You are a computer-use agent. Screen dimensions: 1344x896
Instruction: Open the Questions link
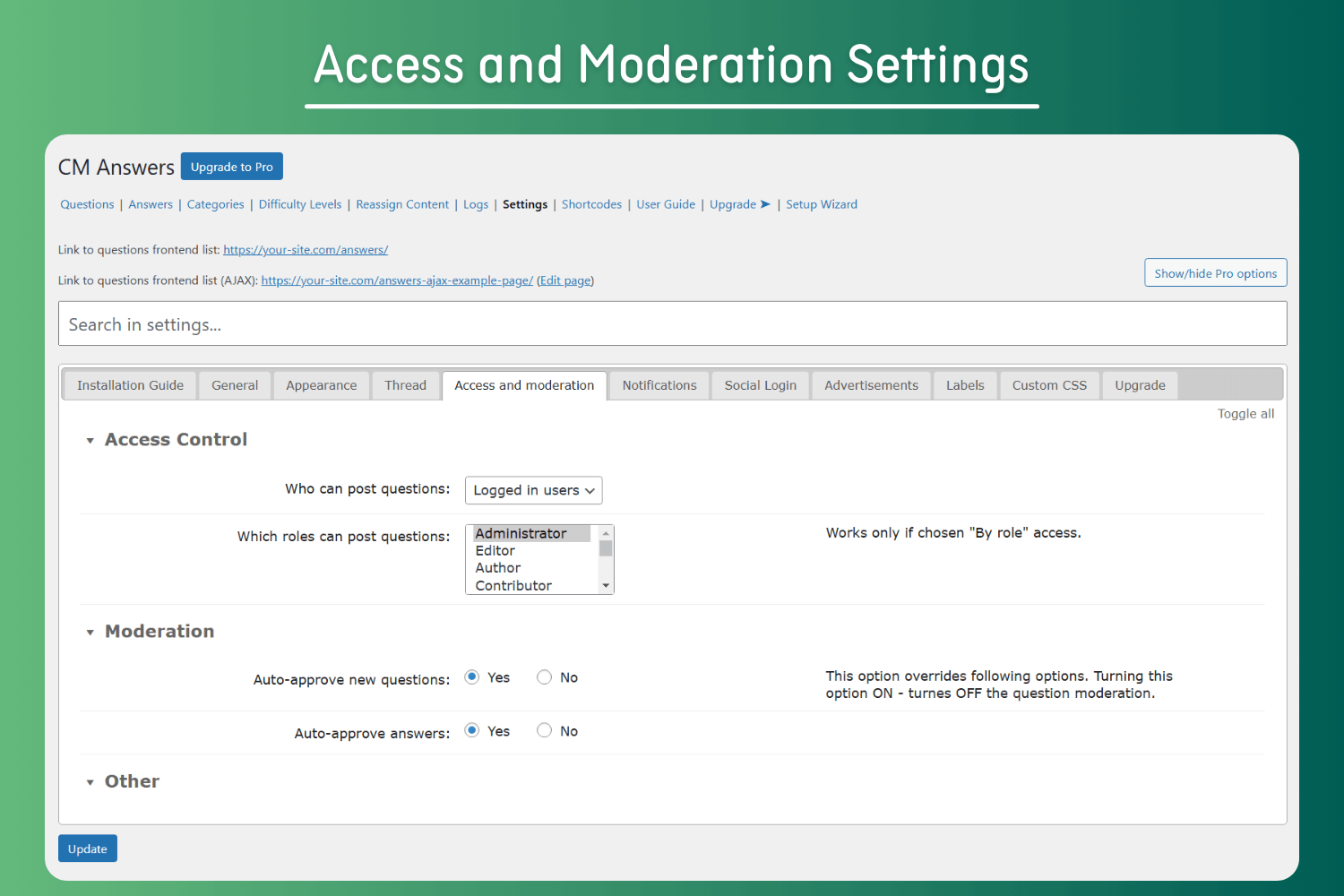pos(87,204)
